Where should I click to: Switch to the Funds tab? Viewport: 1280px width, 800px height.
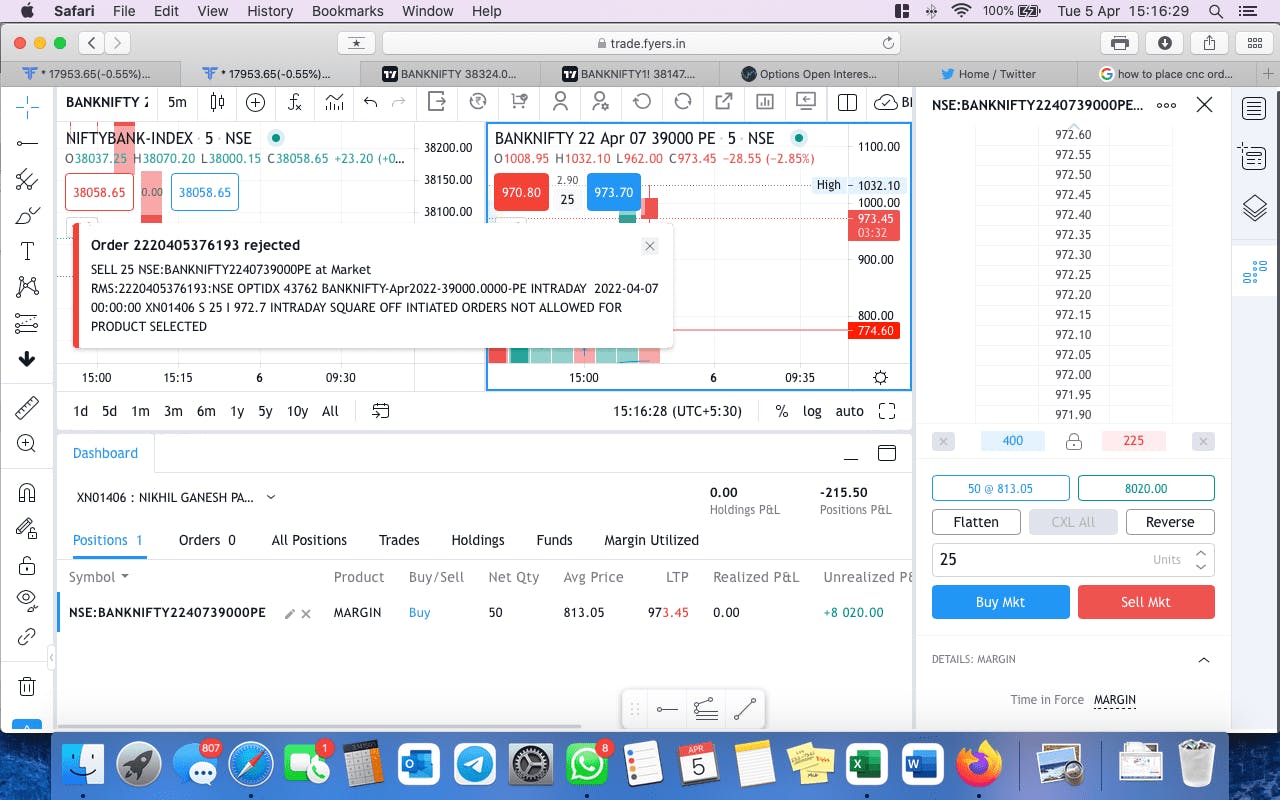[x=554, y=540]
